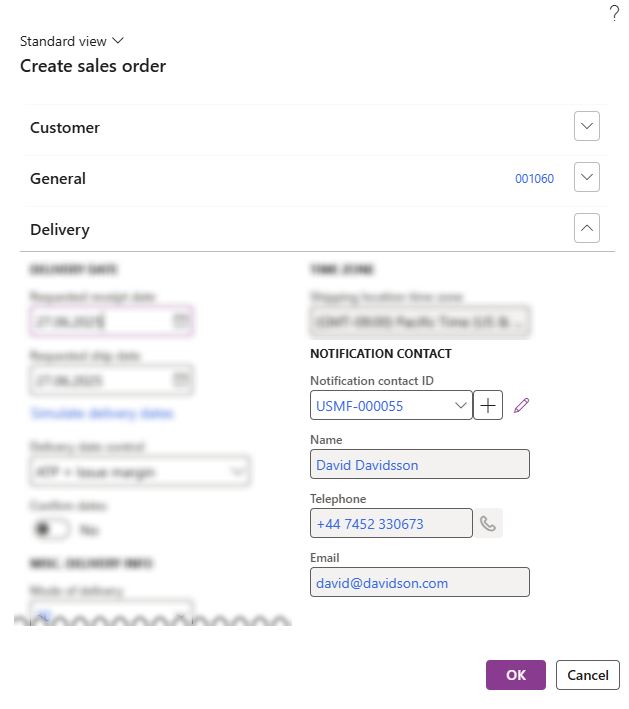This screenshot has height=709, width=629.
Task: Open the Notification contact ID dropdown
Action: pyautogui.click(x=461, y=405)
